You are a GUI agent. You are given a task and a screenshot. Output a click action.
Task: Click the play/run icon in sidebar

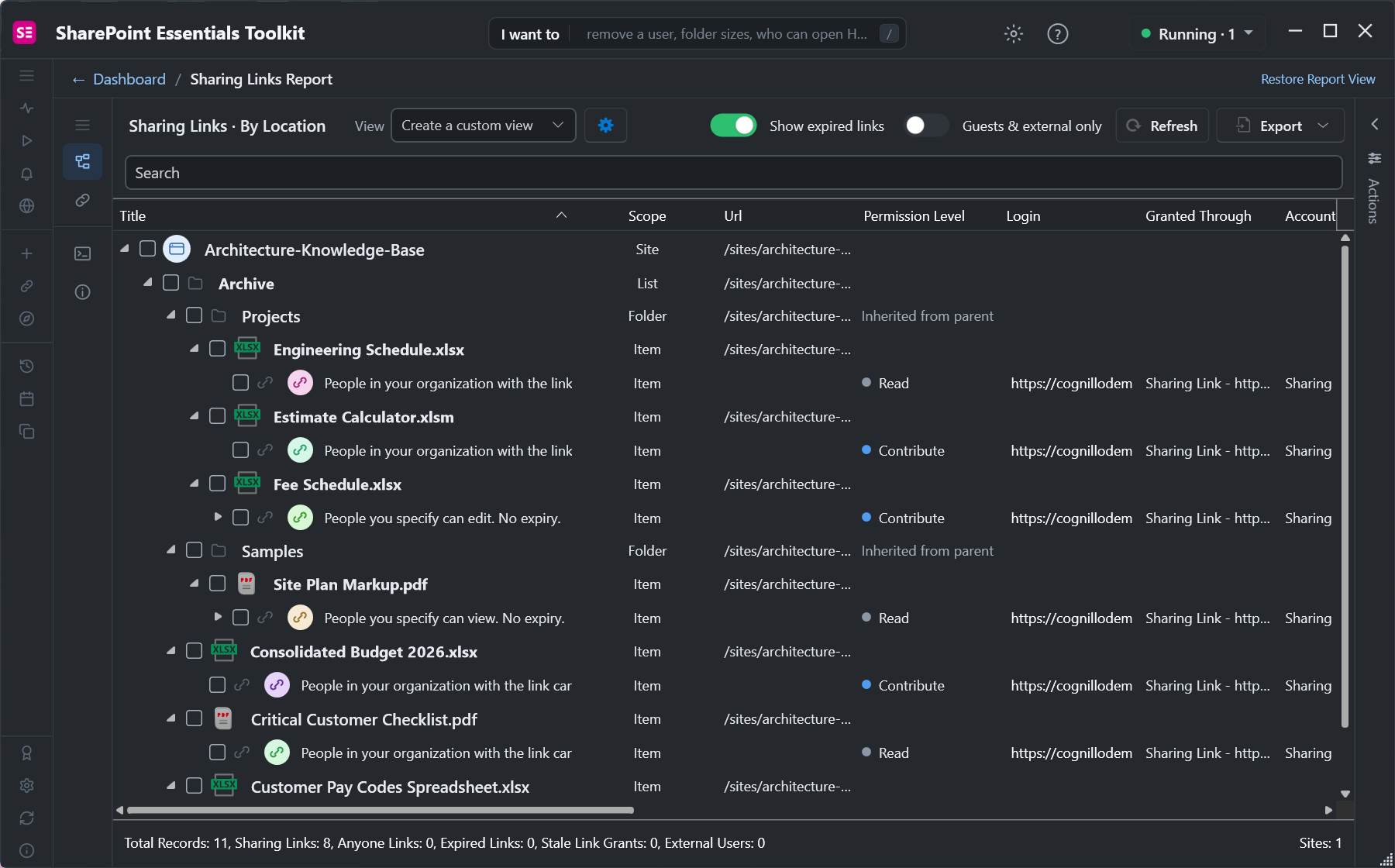pyautogui.click(x=26, y=141)
